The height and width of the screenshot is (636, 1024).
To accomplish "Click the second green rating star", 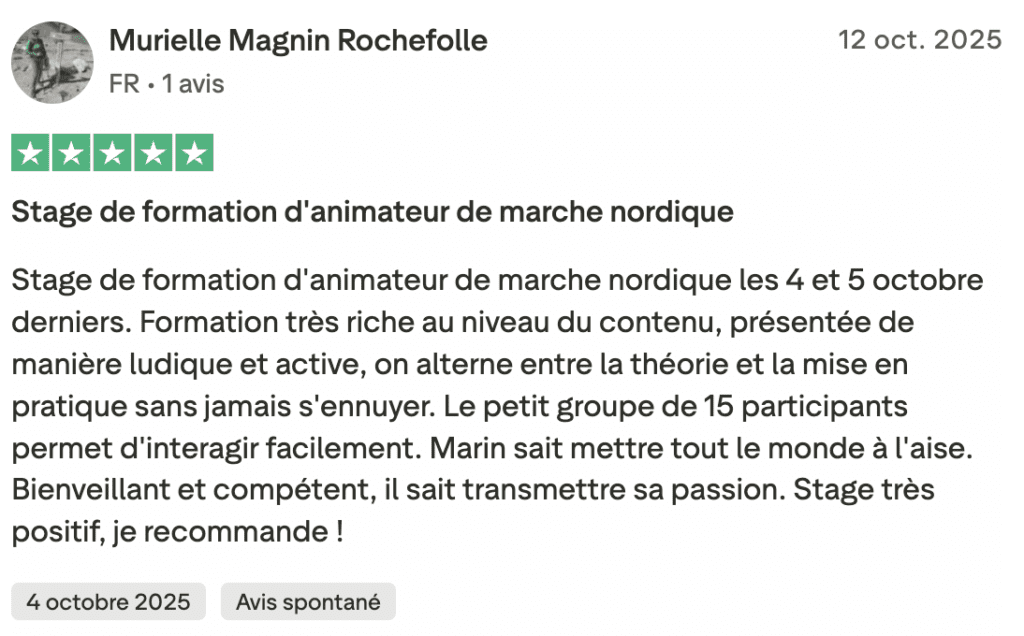I will tap(72, 153).
